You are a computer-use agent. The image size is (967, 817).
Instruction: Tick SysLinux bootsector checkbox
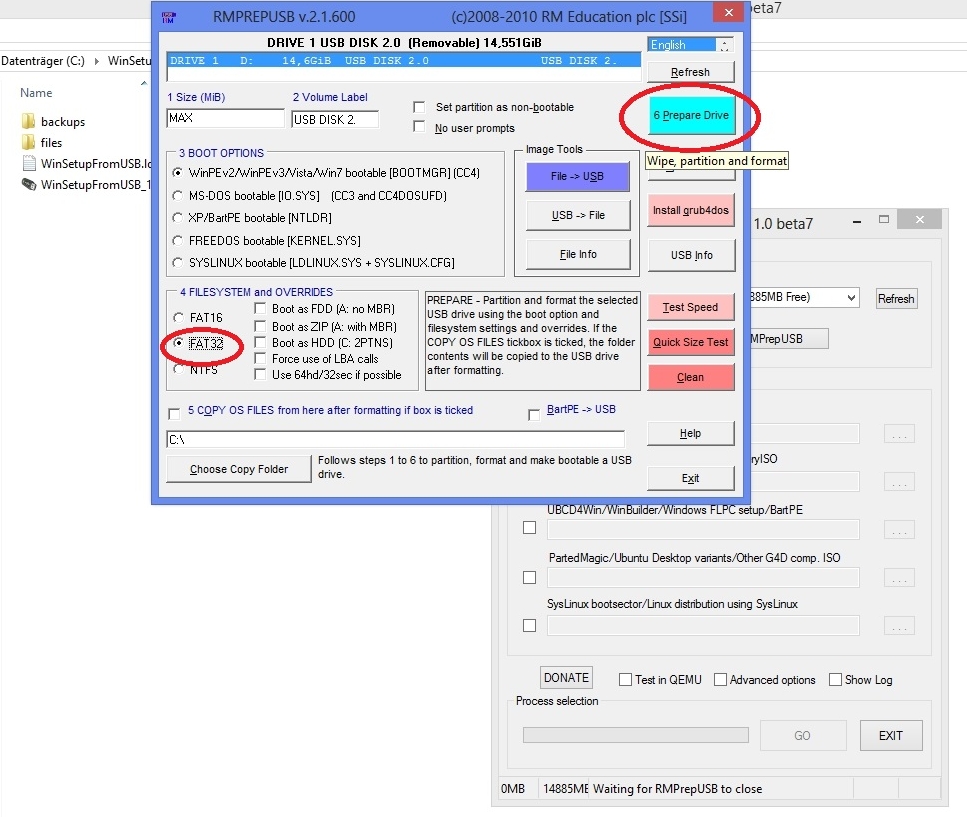(529, 625)
